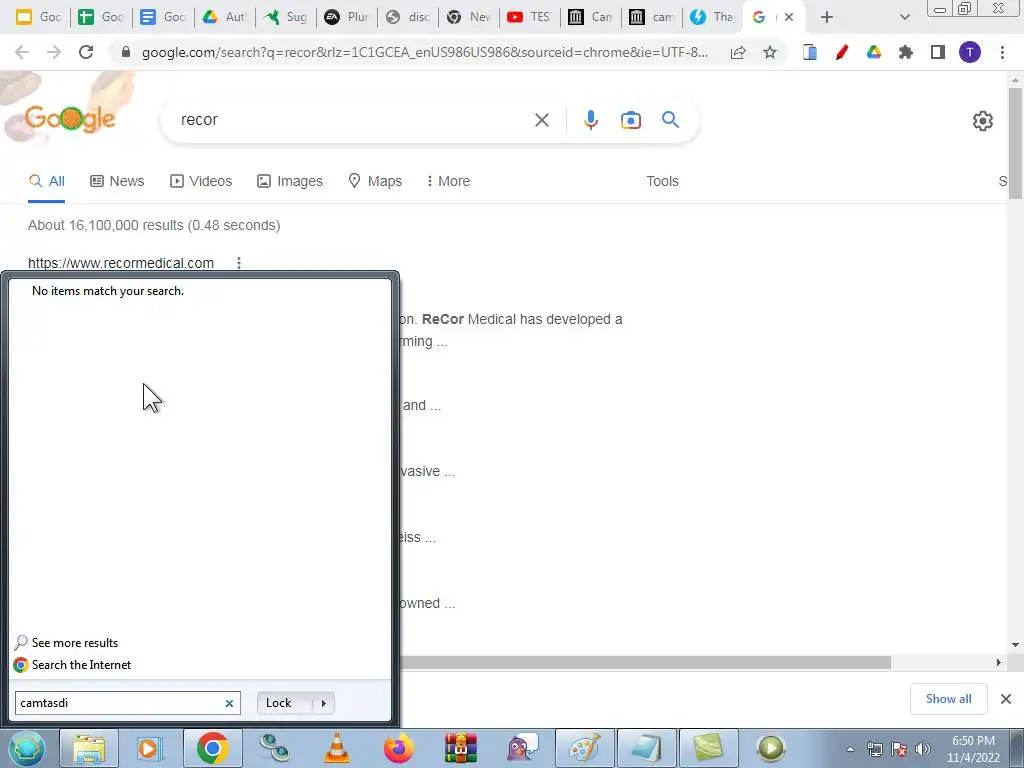Image resolution: width=1024 pixels, height=768 pixels.
Task: Close the downloads bar
Action: [x=1006, y=699]
